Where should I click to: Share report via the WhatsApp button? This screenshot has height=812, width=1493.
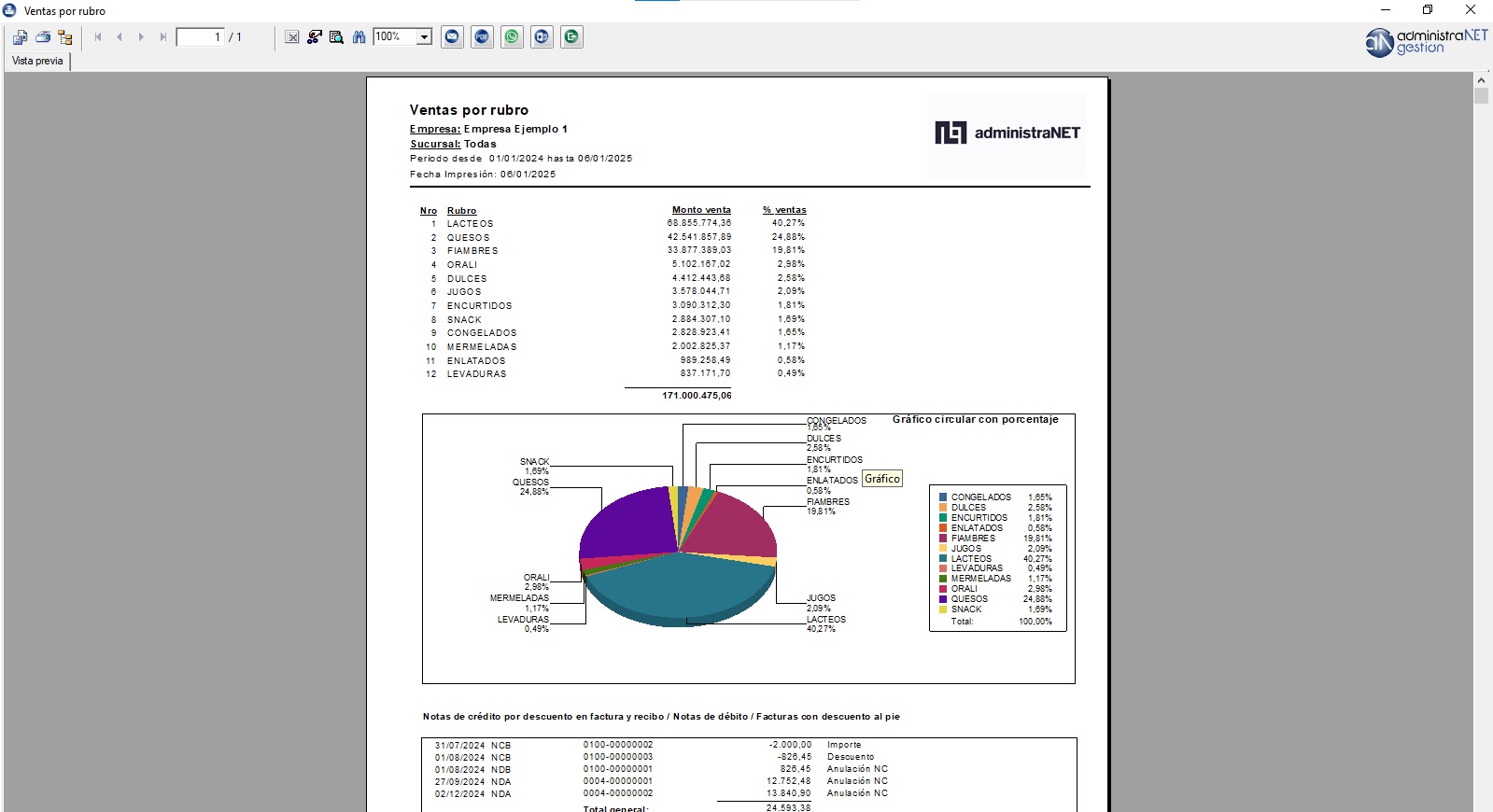(513, 37)
